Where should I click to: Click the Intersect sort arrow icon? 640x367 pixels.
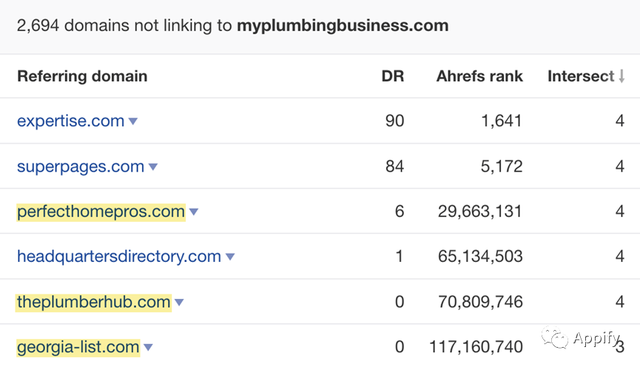tap(621, 76)
